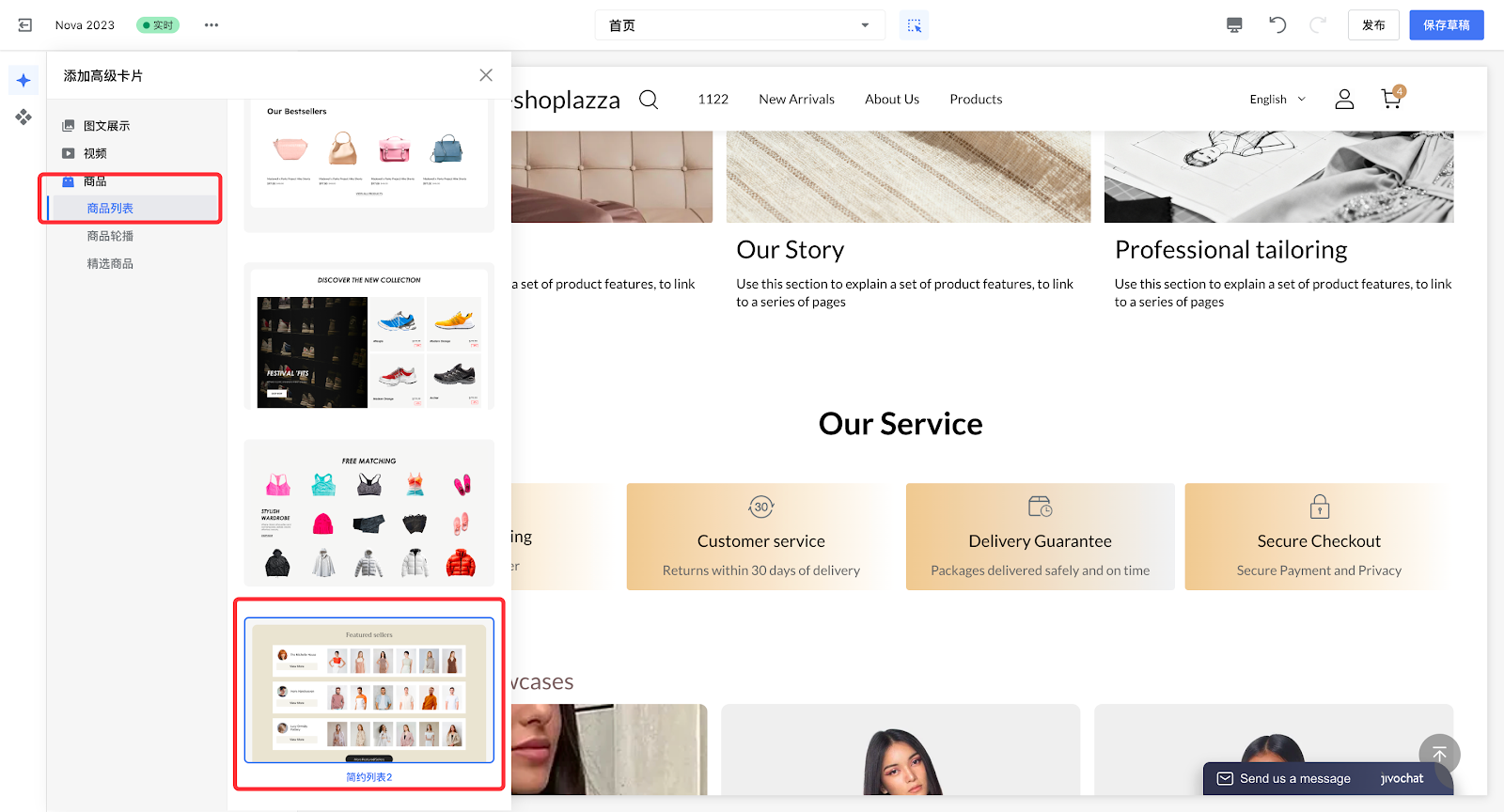Select 精选商品 in the category list
1504x812 pixels.
coord(110,264)
